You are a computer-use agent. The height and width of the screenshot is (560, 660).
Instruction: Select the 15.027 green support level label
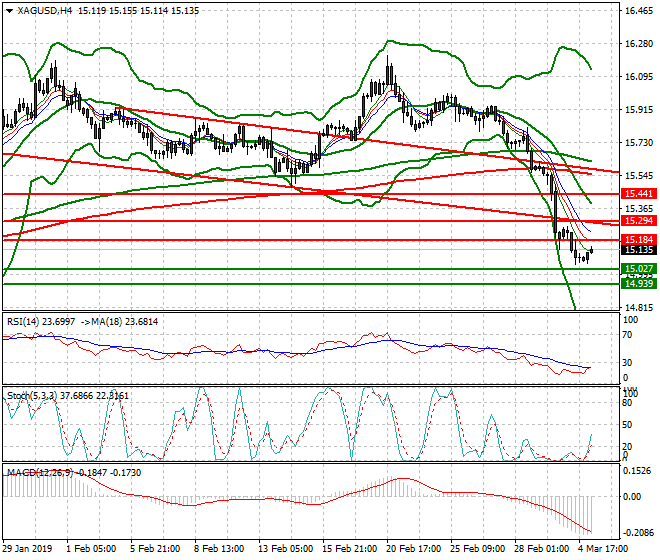click(x=639, y=269)
